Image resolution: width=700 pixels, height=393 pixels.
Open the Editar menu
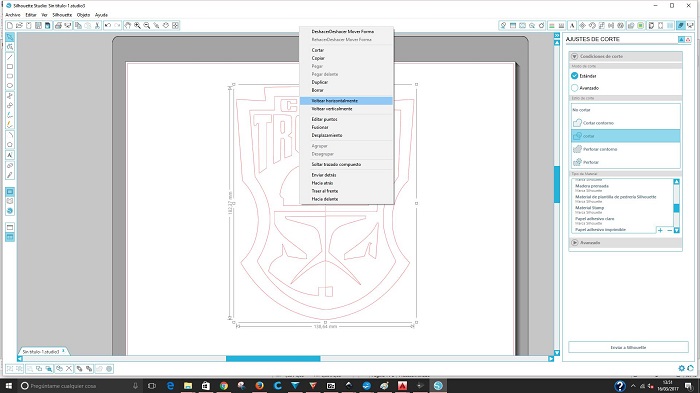[x=31, y=15]
